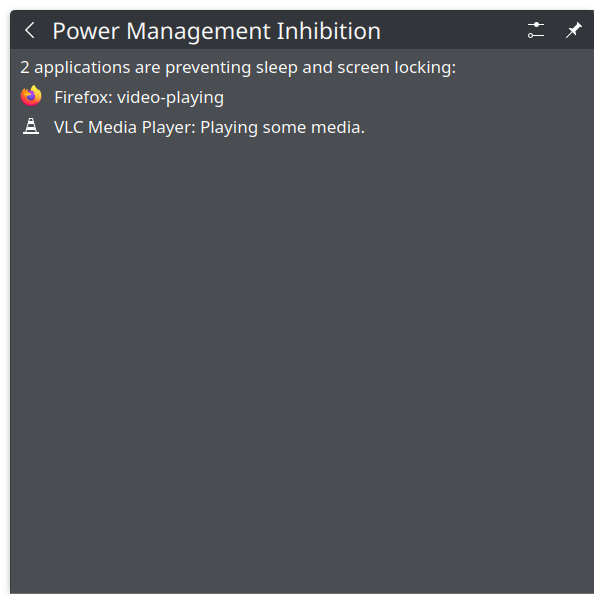Click the applications preventing sleep message
Image resolution: width=595 pixels, height=595 pixels.
point(238,68)
